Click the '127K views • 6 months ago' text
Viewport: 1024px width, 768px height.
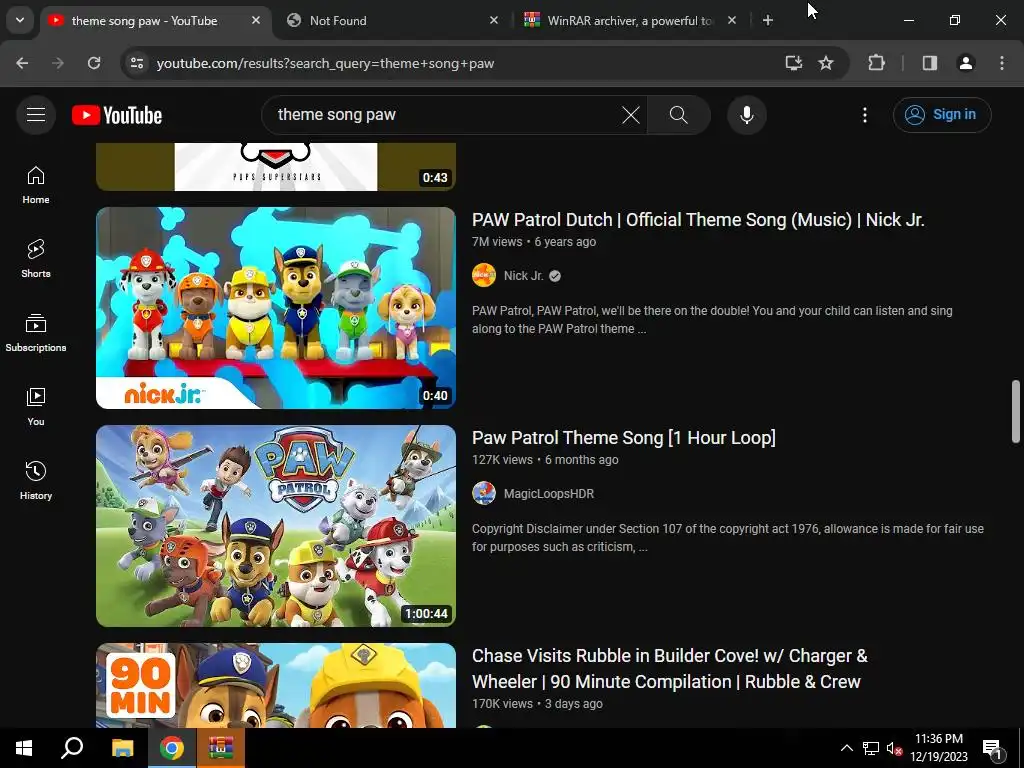pyautogui.click(x=545, y=460)
